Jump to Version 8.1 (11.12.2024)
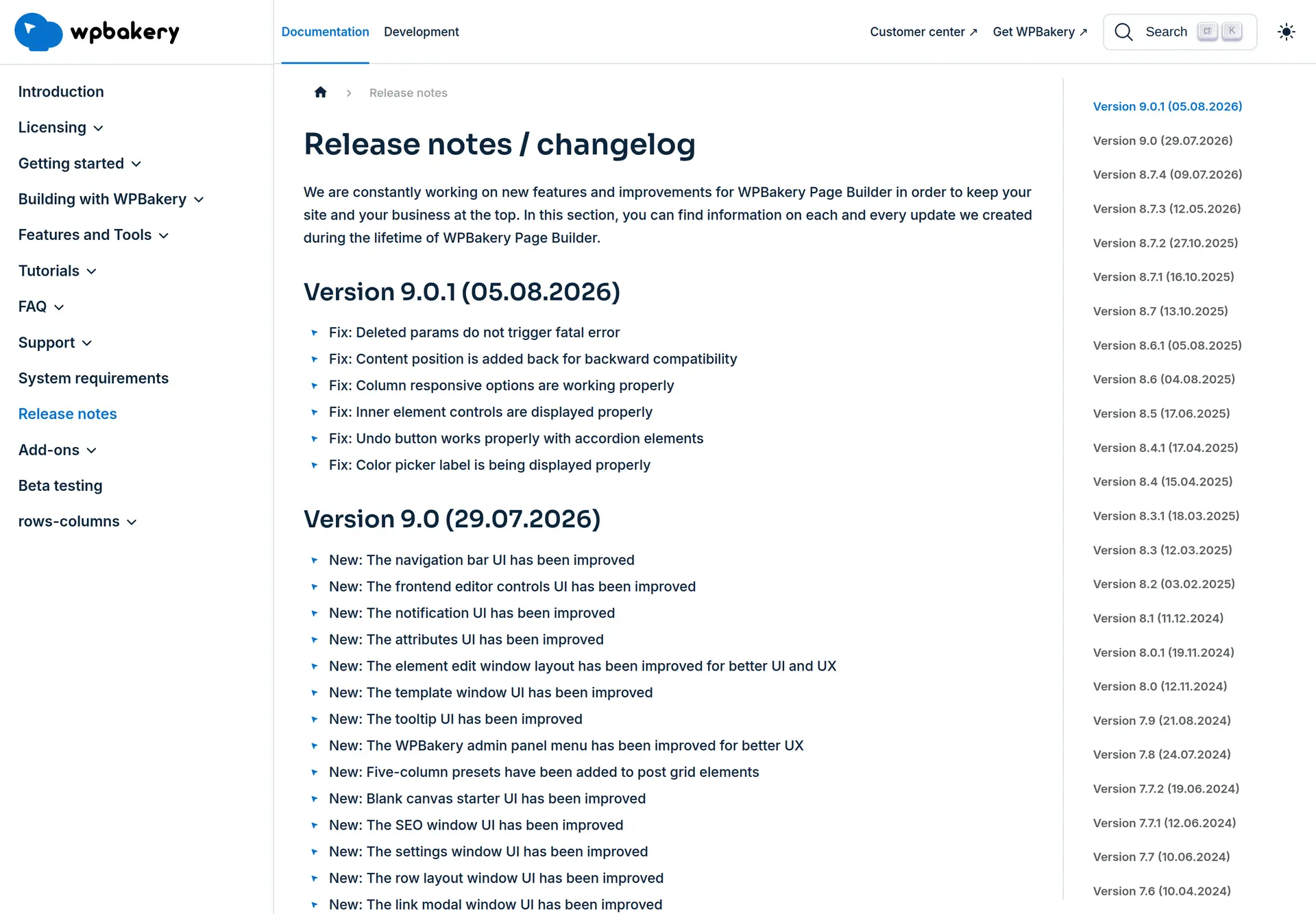This screenshot has width=1316, height=914. [1158, 618]
